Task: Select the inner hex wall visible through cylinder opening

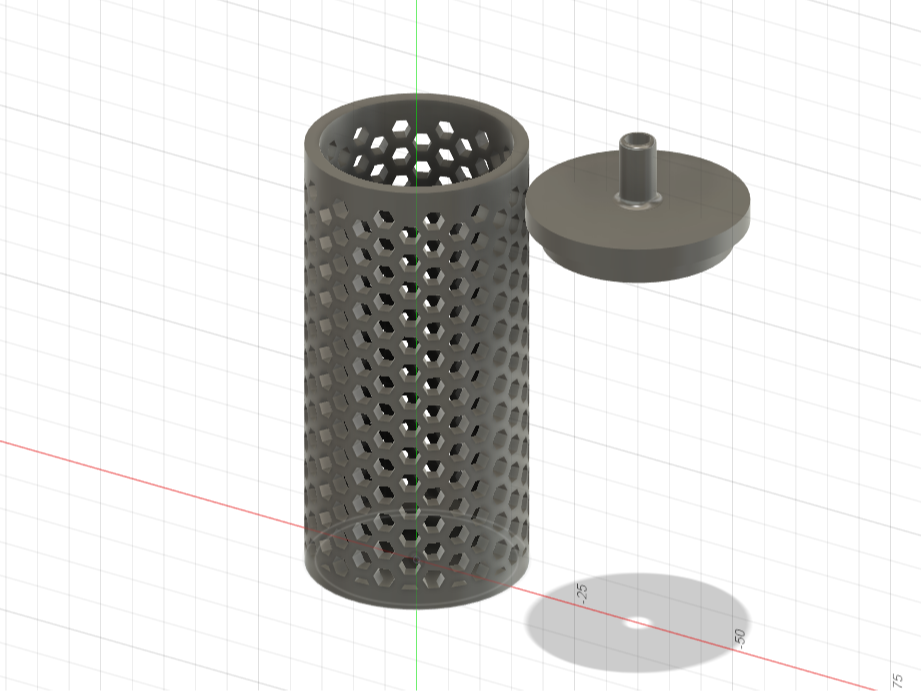Action: click(415, 152)
